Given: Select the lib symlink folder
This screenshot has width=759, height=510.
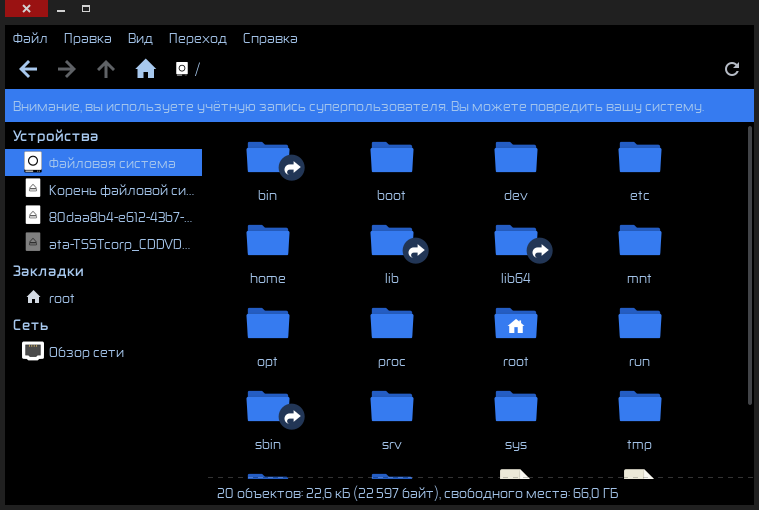Looking at the screenshot, I should (x=392, y=240).
